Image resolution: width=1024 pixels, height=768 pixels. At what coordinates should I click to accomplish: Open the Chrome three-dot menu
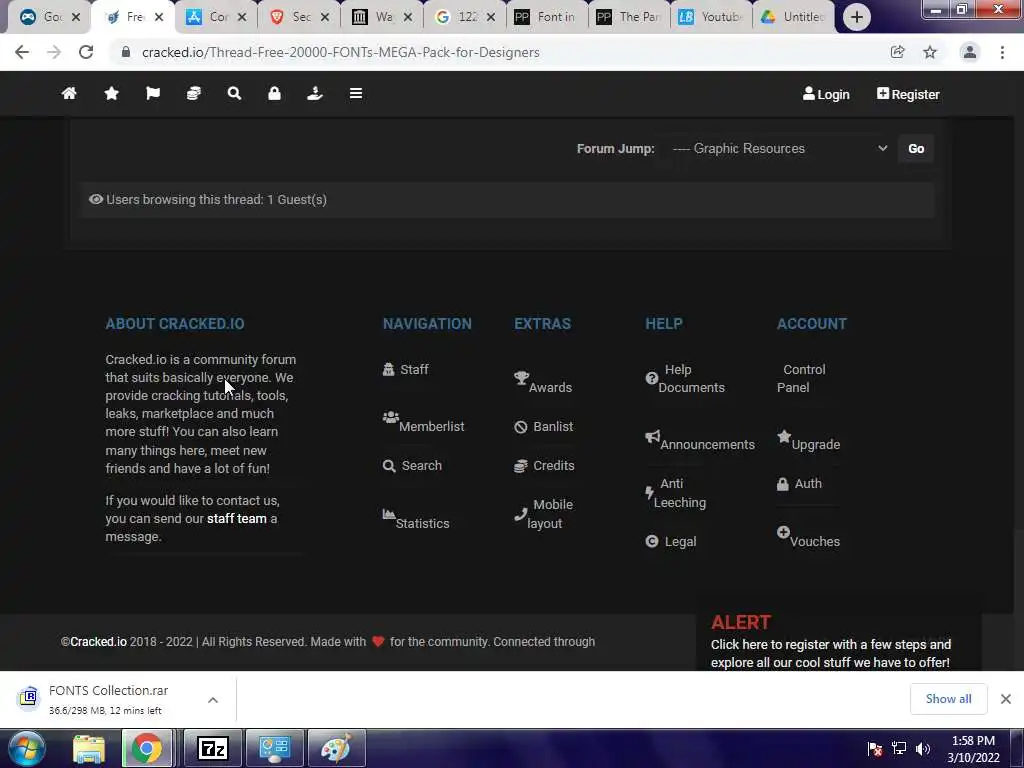point(1002,52)
